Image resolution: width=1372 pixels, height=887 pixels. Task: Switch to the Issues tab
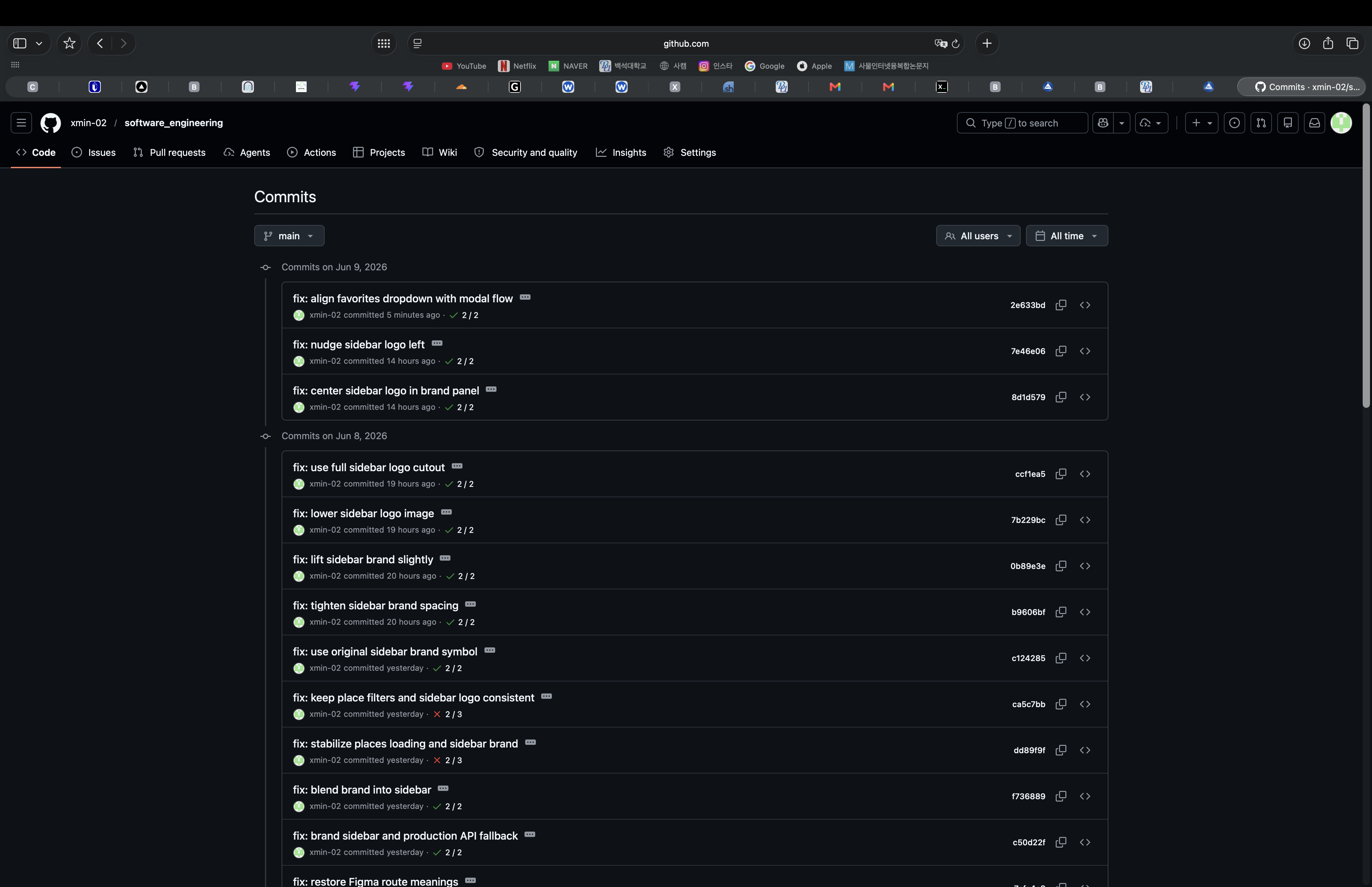coord(93,152)
